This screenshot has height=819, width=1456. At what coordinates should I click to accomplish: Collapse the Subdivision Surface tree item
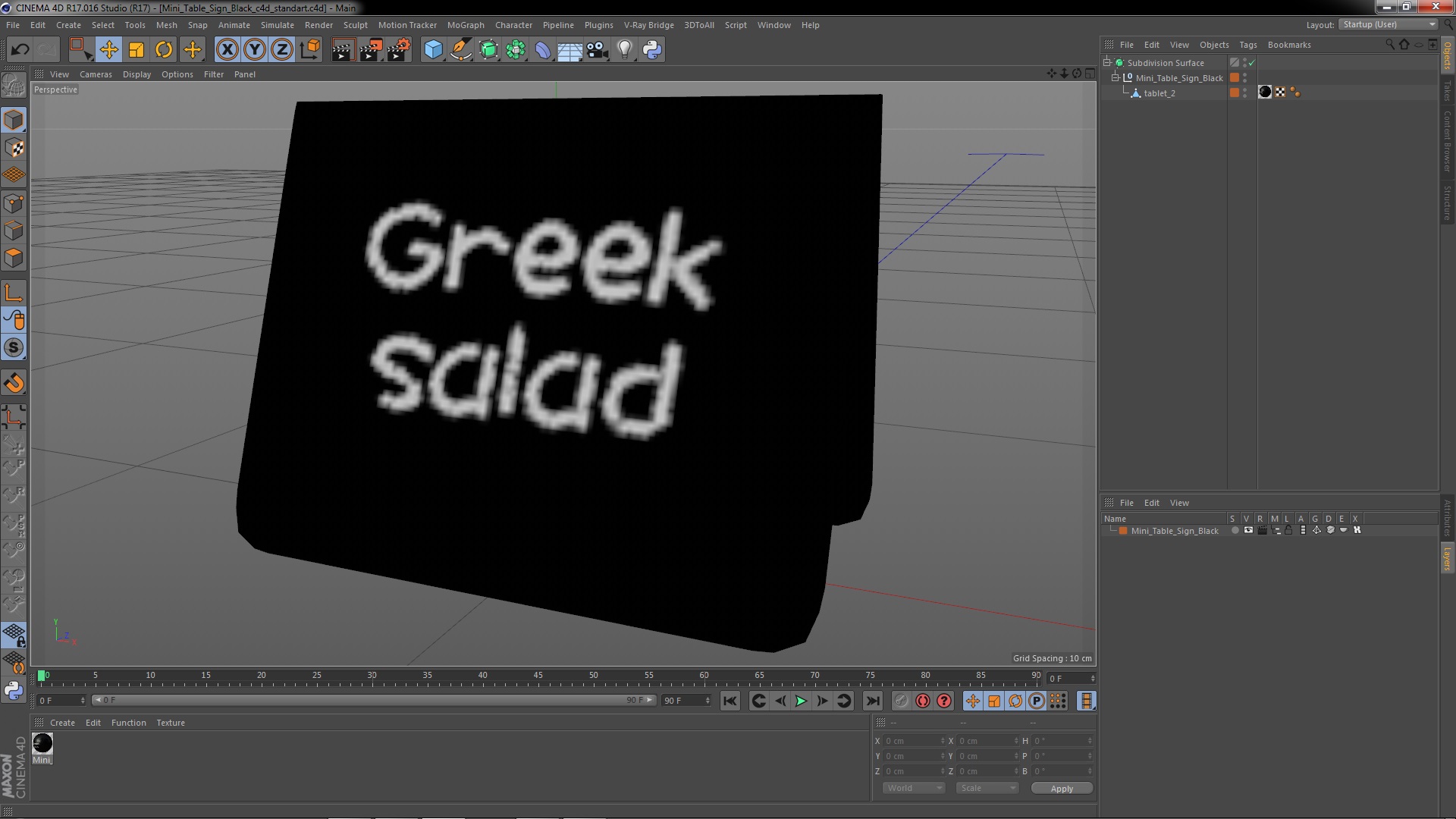[x=1107, y=63]
